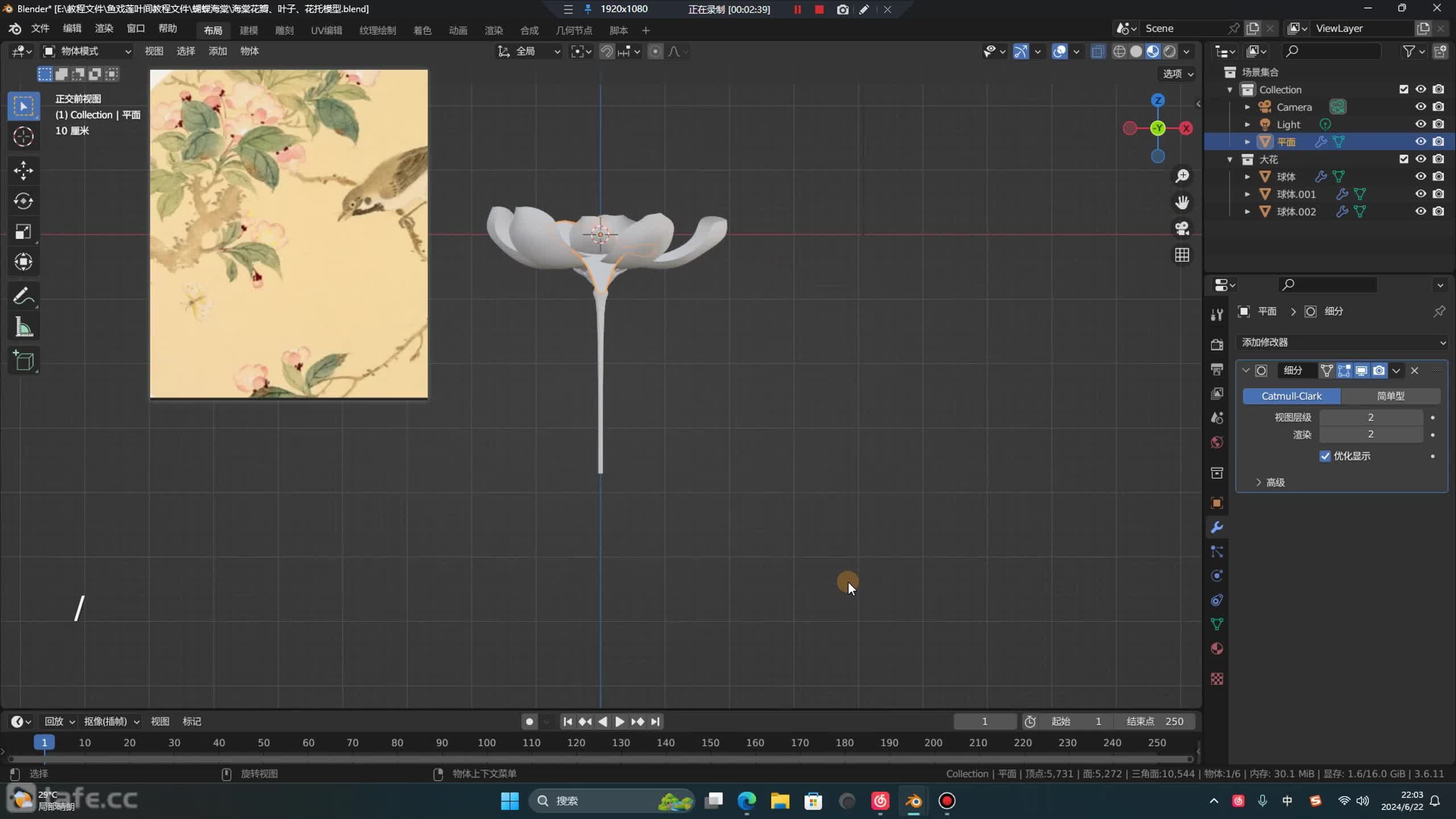1456x819 pixels.
Task: Stop the screen recording
Action: pos(819,10)
